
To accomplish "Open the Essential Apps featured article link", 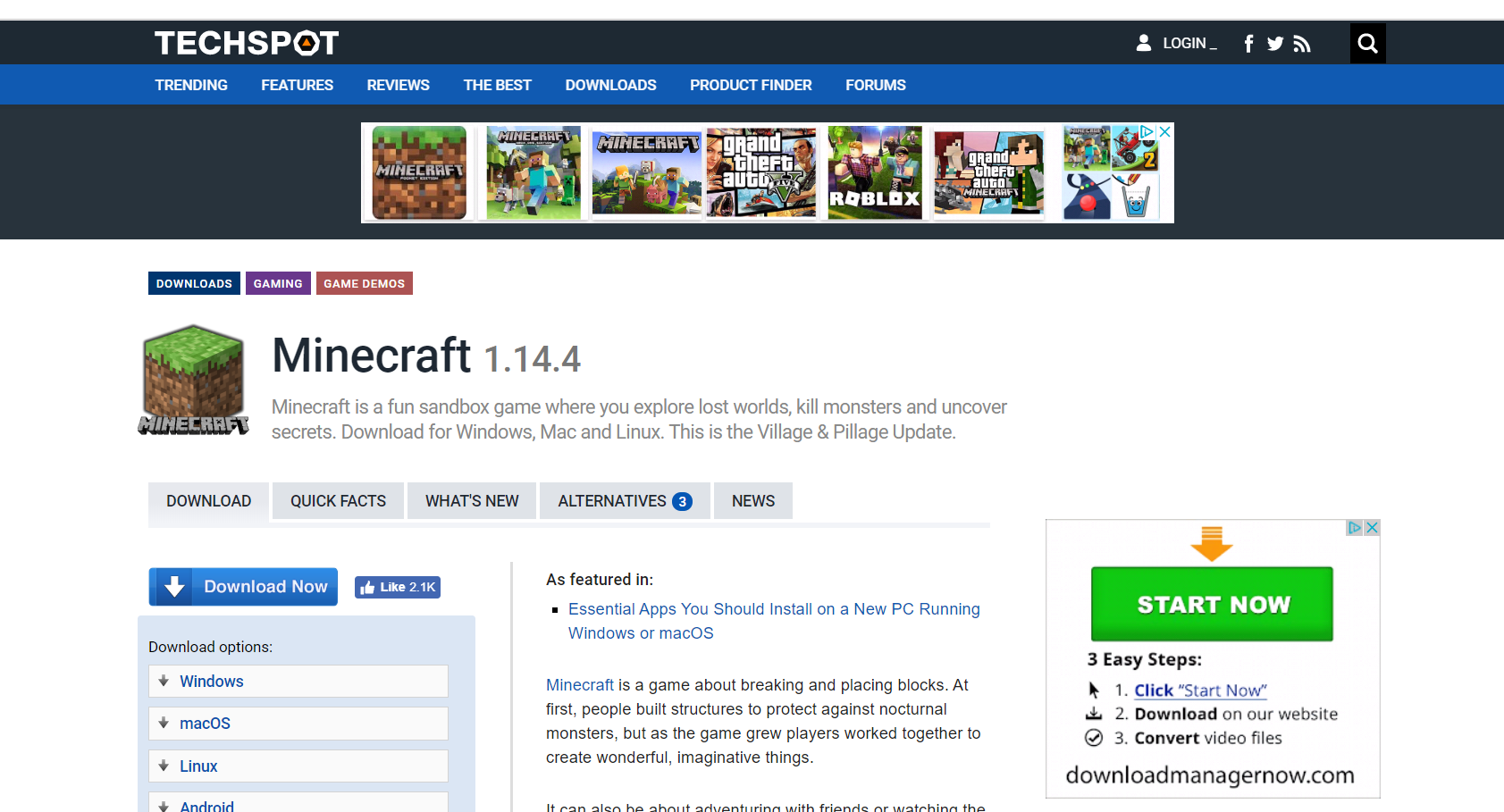I will tap(774, 621).
